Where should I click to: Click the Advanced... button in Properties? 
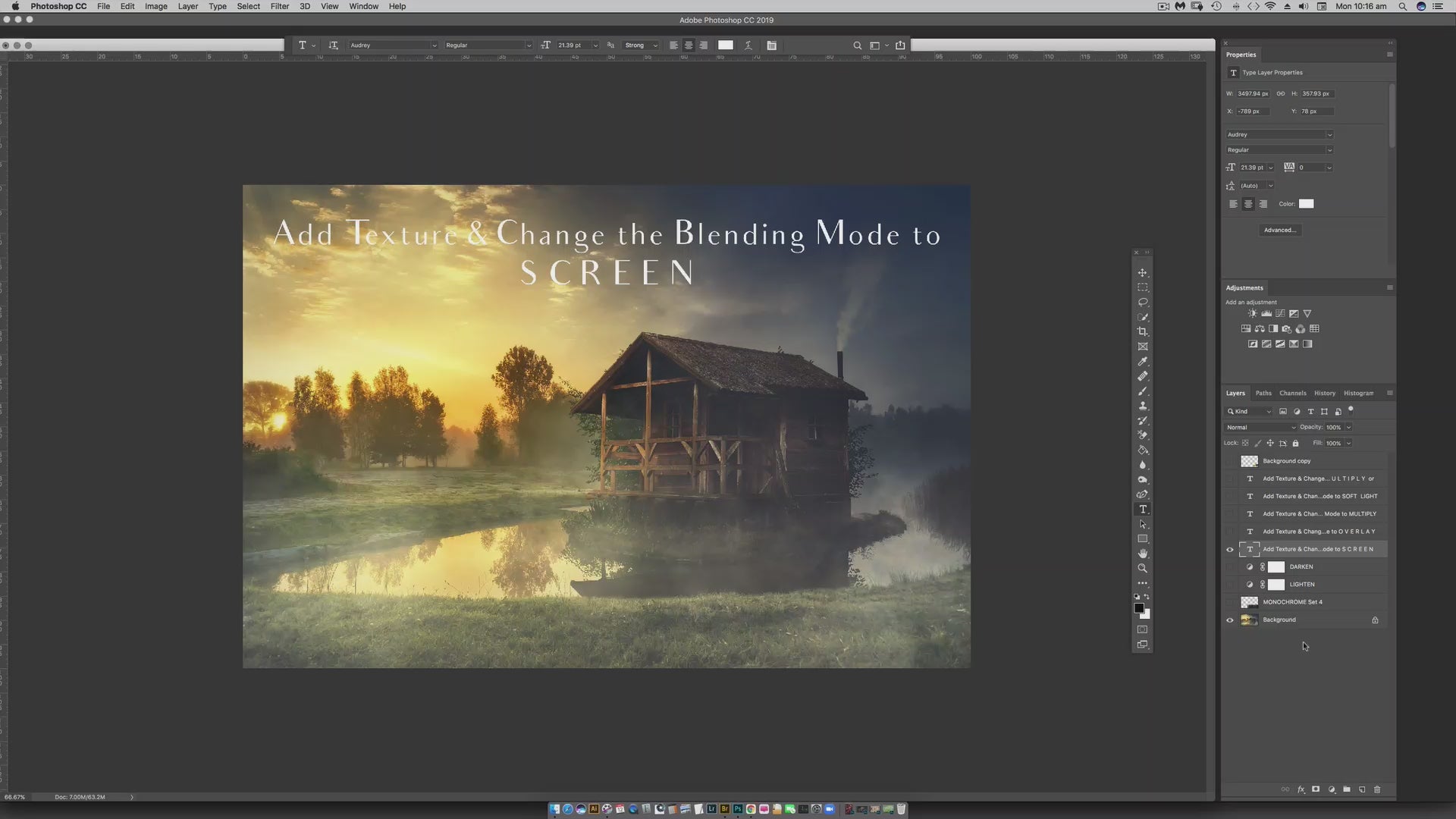1279,231
